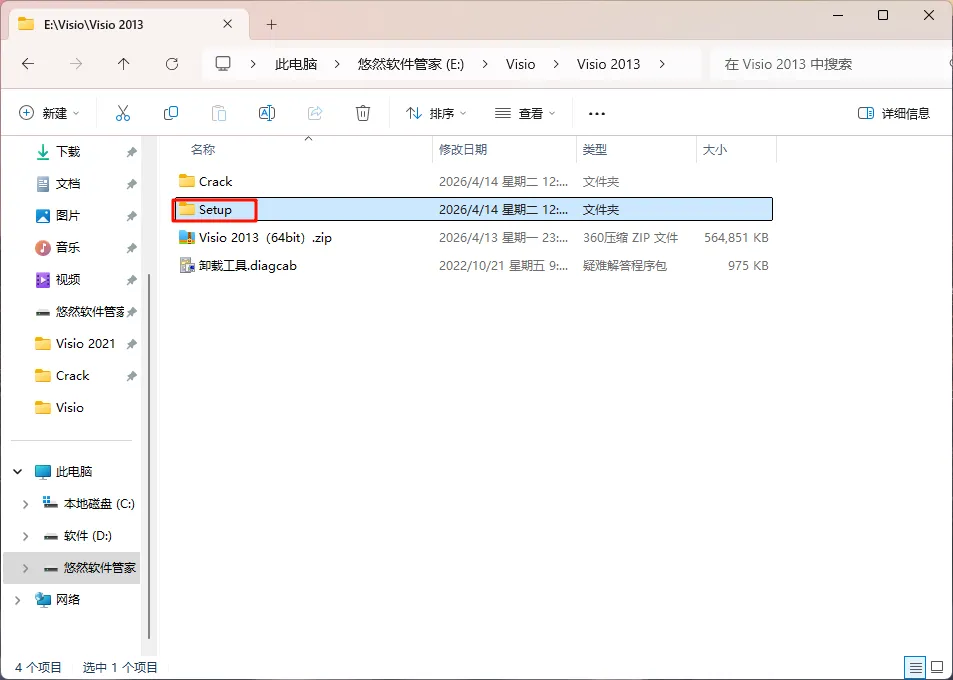
Task: Add a new tab with plus button
Action: pos(272,25)
